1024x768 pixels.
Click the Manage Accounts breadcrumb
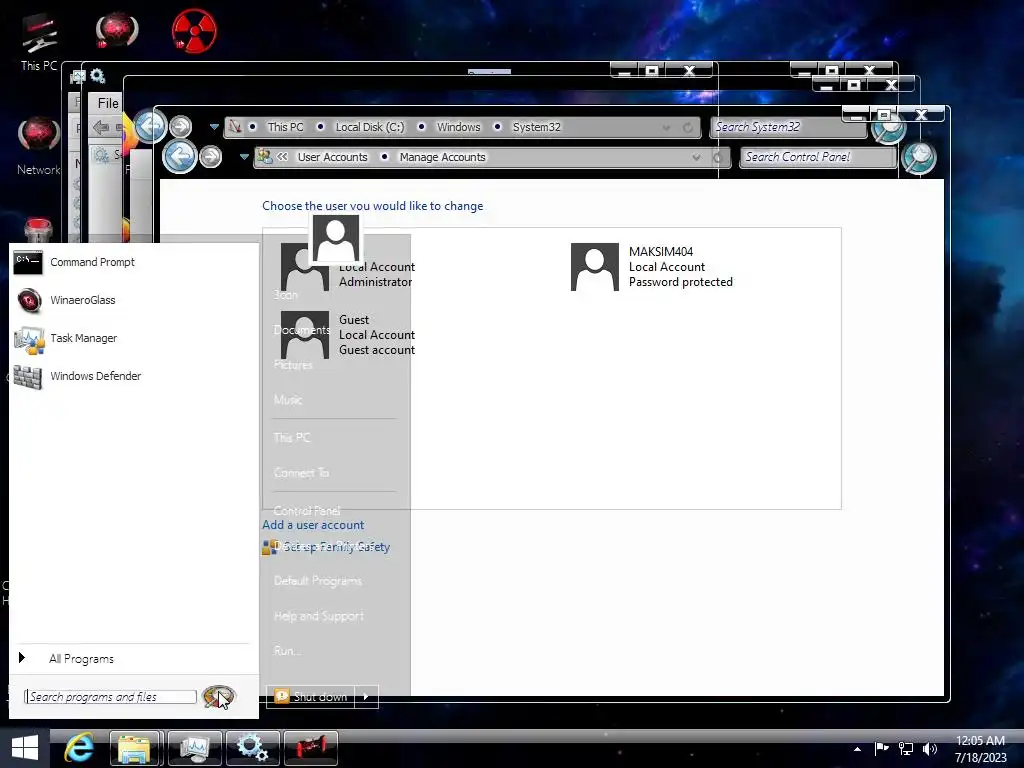442,157
